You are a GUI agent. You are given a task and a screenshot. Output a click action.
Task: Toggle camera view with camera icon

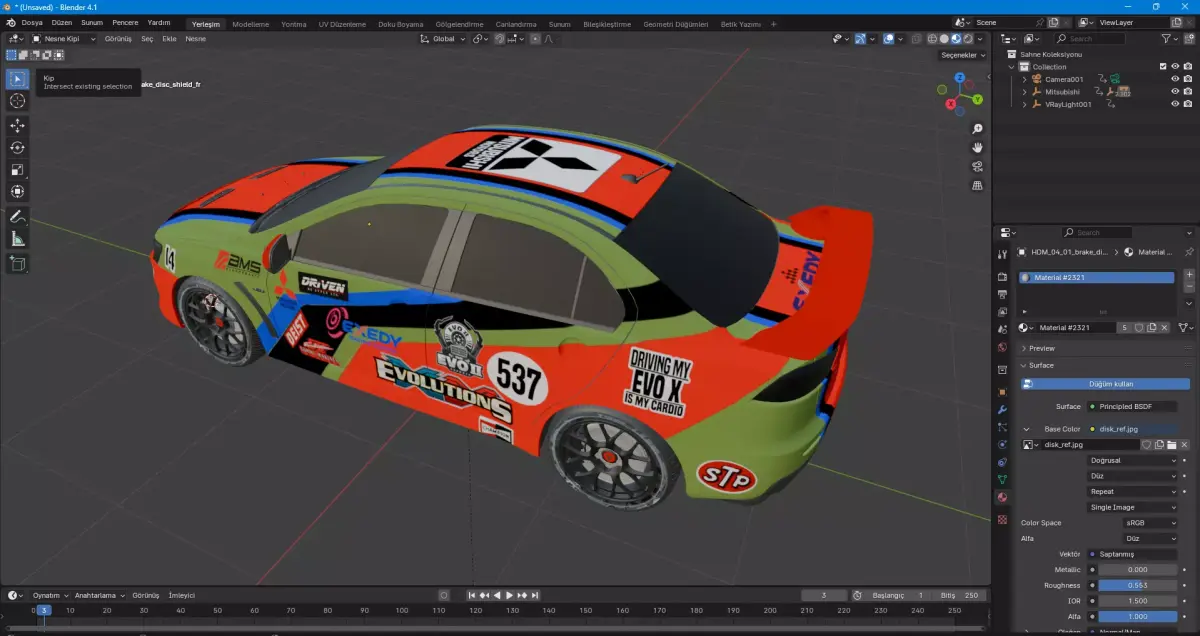coord(977,166)
